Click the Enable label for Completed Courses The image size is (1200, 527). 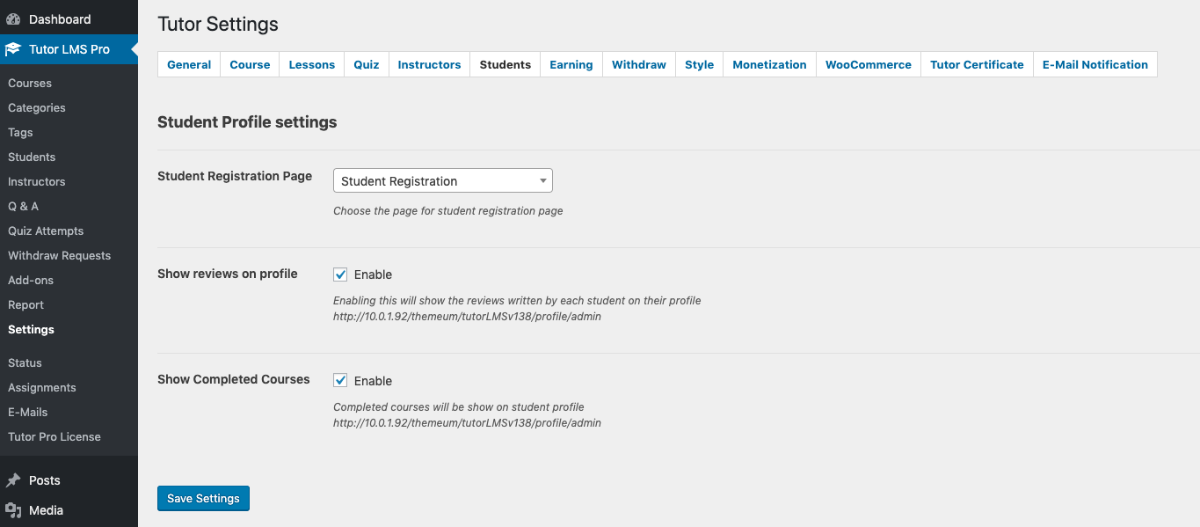tap(373, 381)
